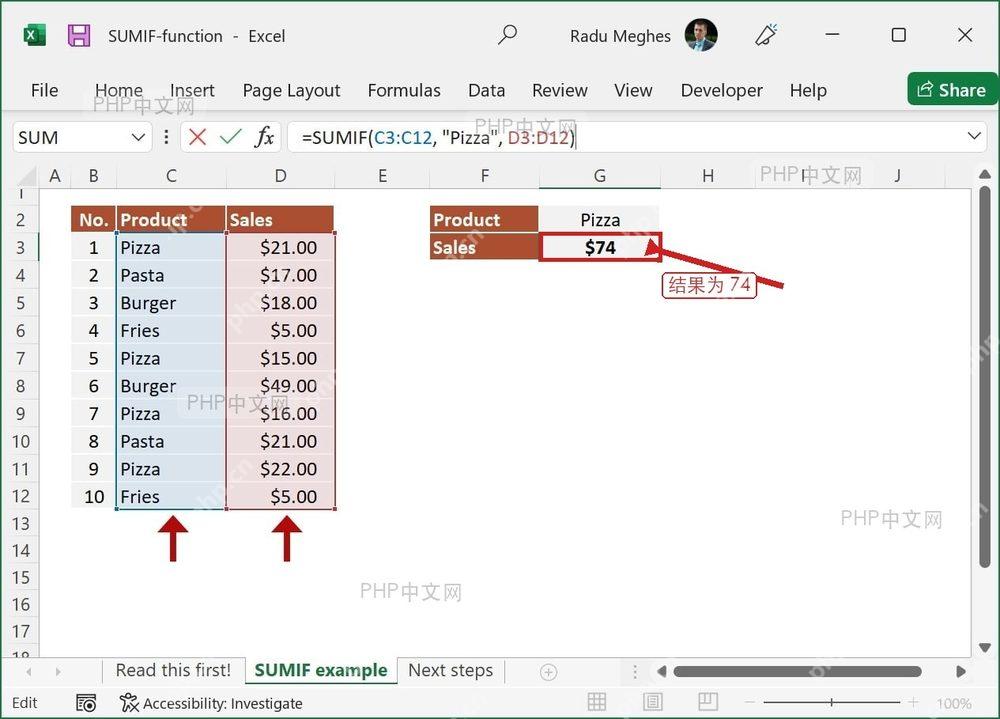Image resolution: width=1000 pixels, height=719 pixels.
Task: Open the search magnifier in title bar
Action: pyautogui.click(x=507, y=34)
